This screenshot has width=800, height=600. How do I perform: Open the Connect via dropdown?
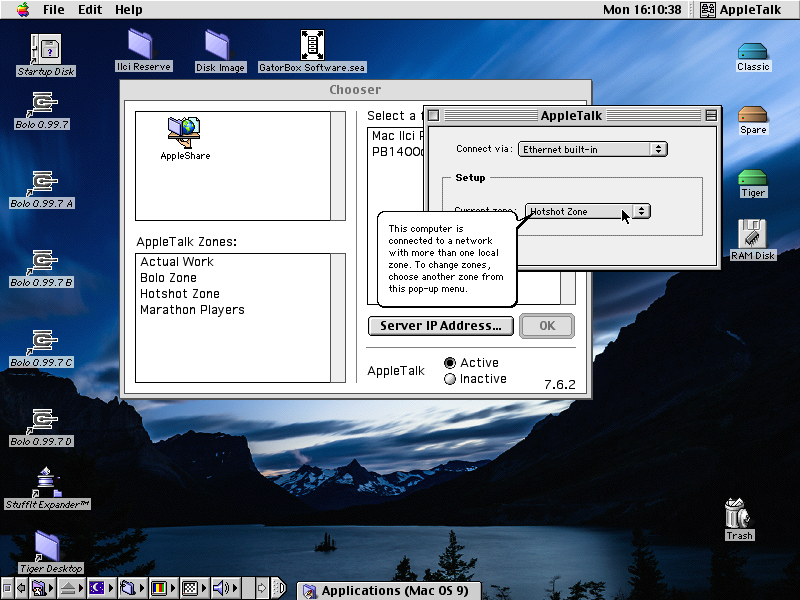(592, 149)
